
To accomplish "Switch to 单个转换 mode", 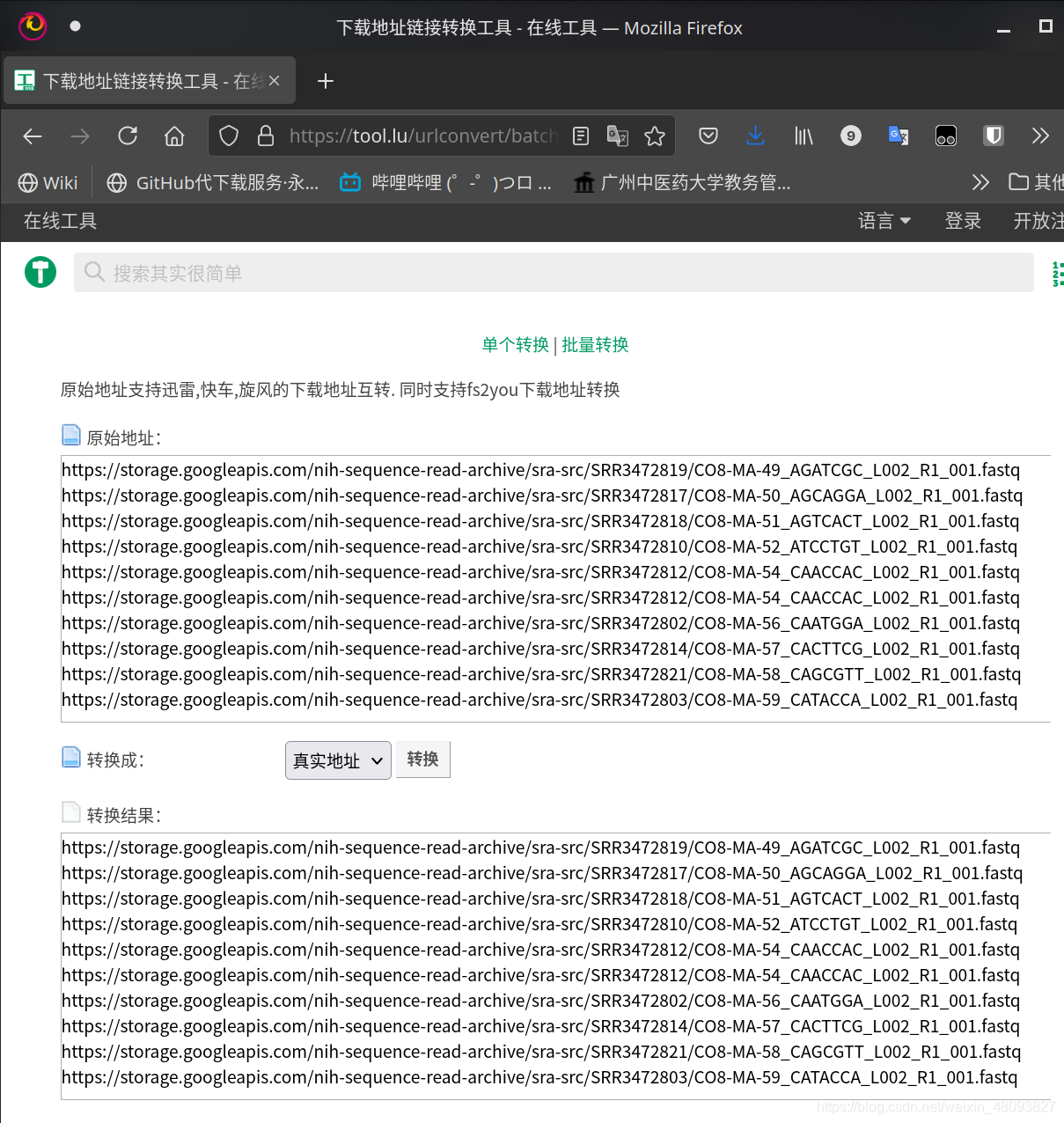I will click(515, 344).
